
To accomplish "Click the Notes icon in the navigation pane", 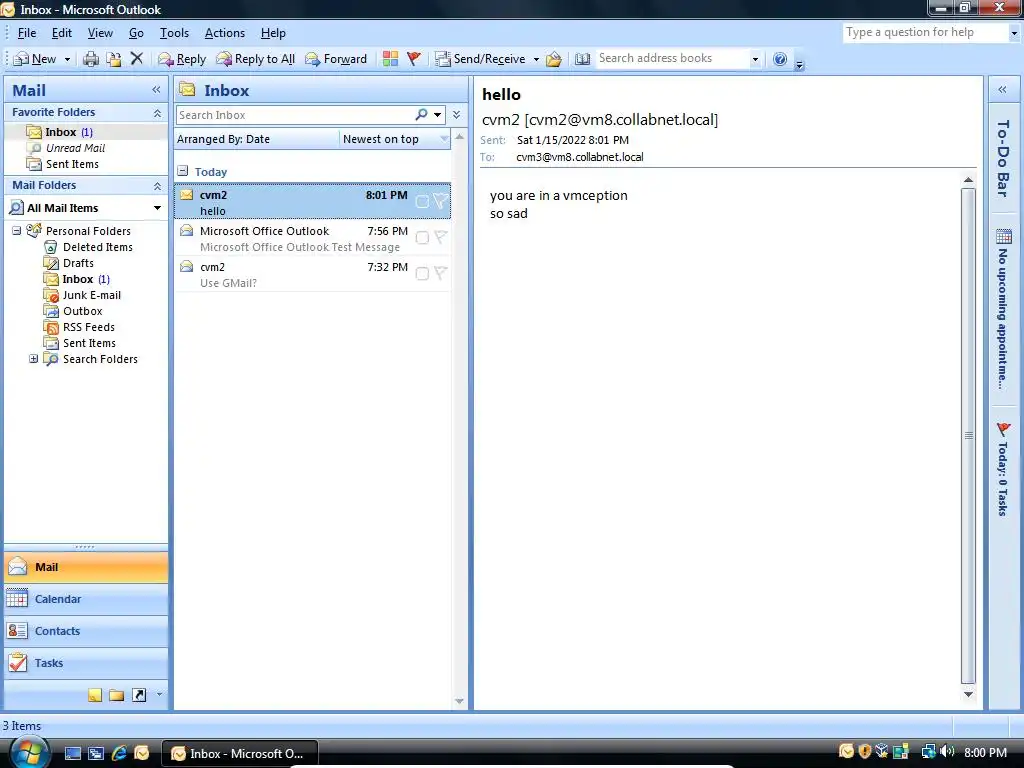I will pos(95,696).
